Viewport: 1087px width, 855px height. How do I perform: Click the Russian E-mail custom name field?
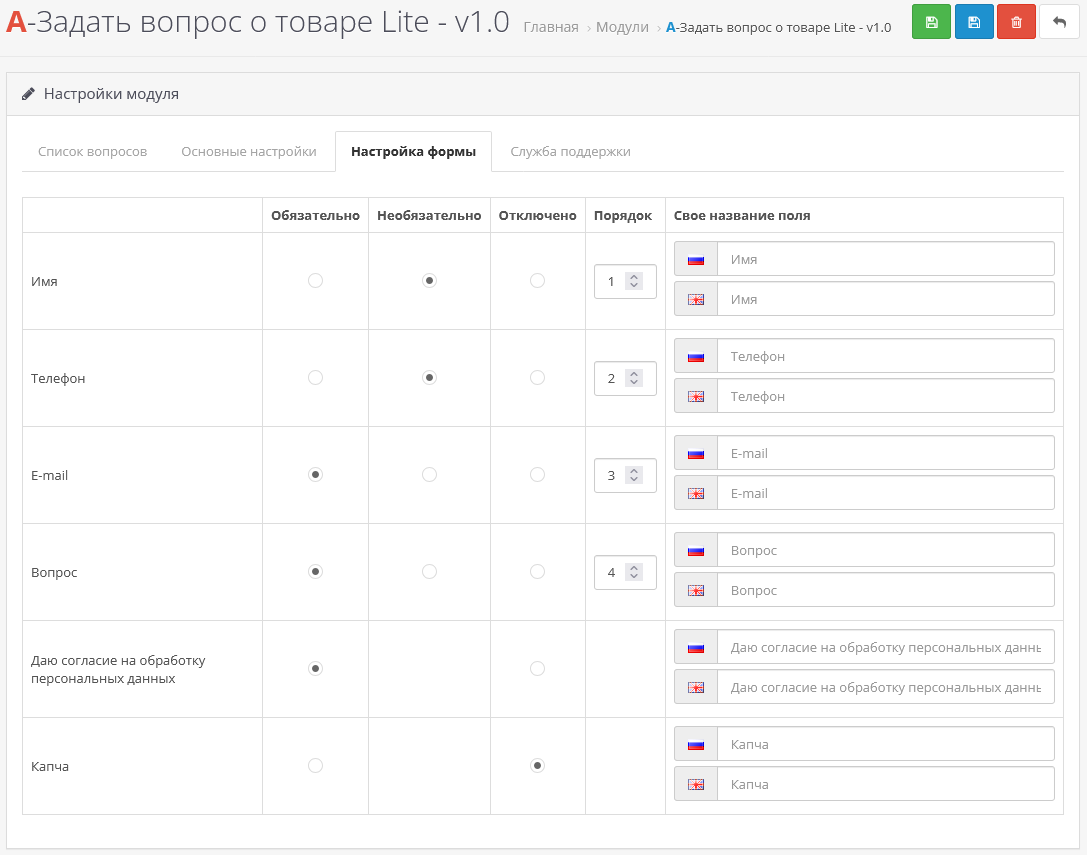click(x=885, y=453)
